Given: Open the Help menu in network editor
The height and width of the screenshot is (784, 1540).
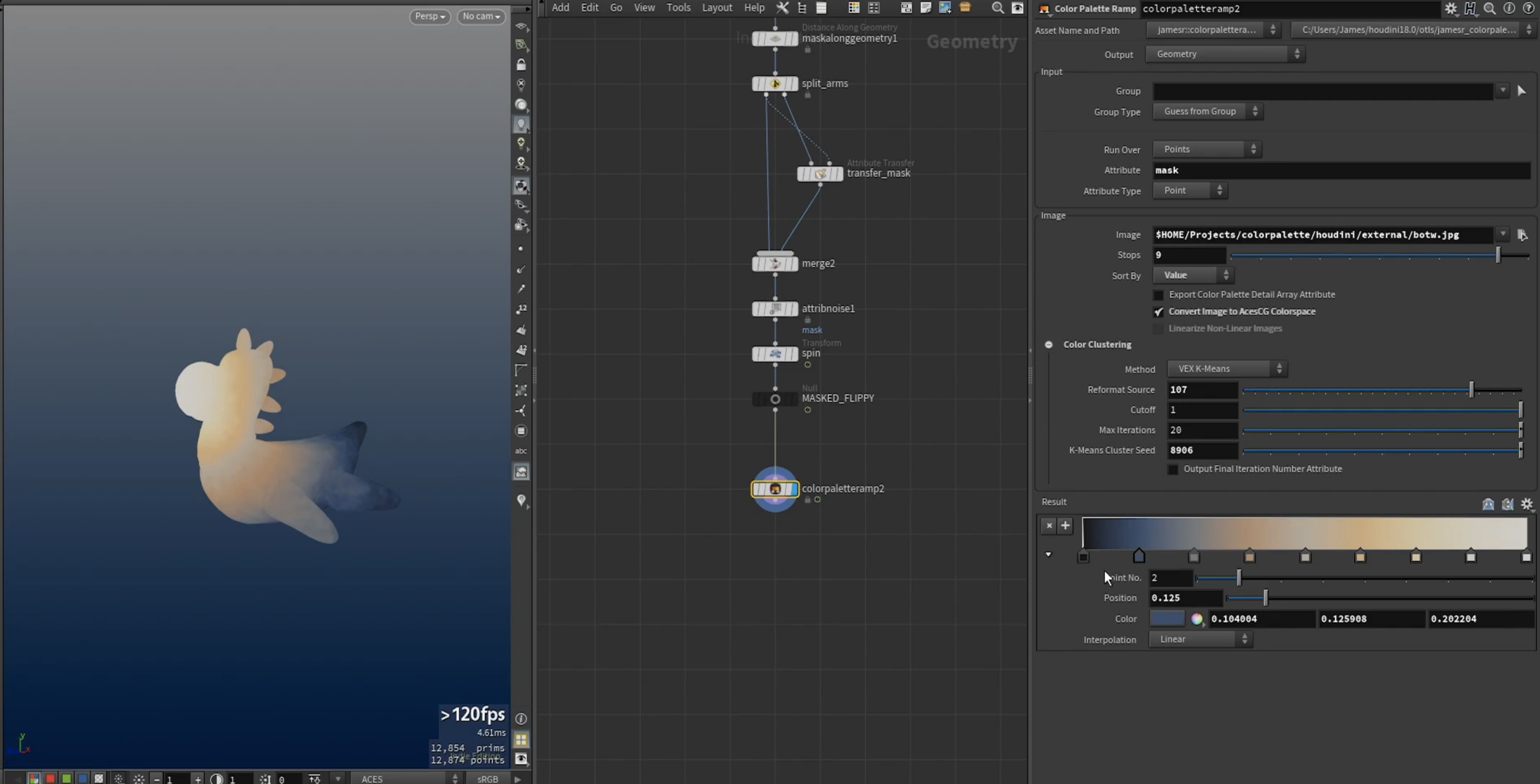Looking at the screenshot, I should (754, 8).
